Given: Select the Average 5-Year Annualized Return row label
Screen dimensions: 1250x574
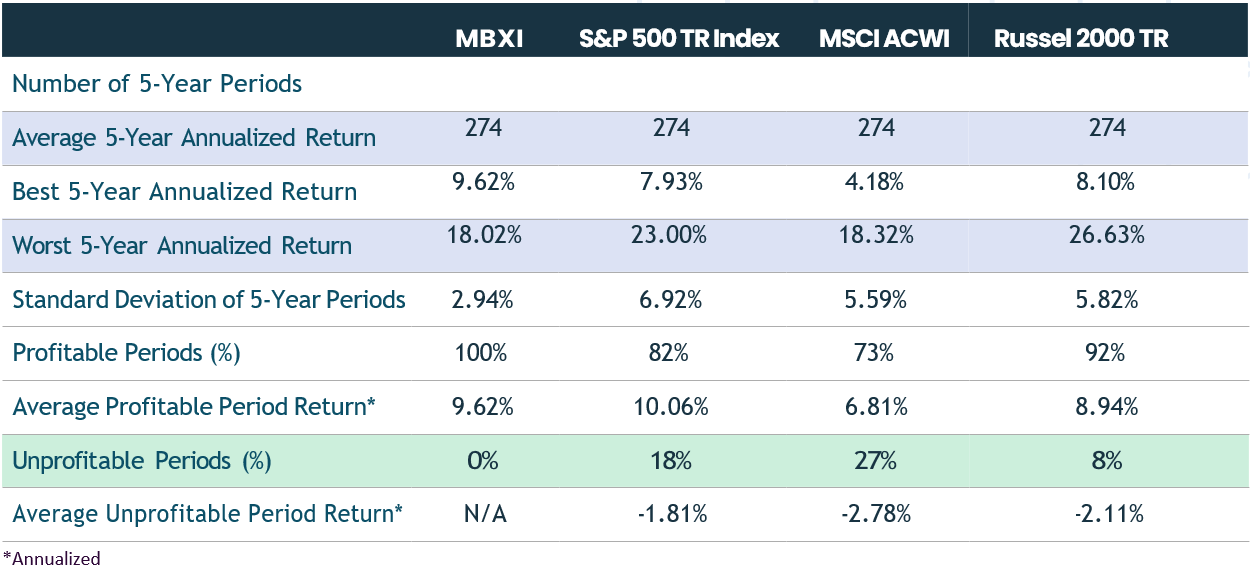Looking at the screenshot, I should click(x=194, y=138).
